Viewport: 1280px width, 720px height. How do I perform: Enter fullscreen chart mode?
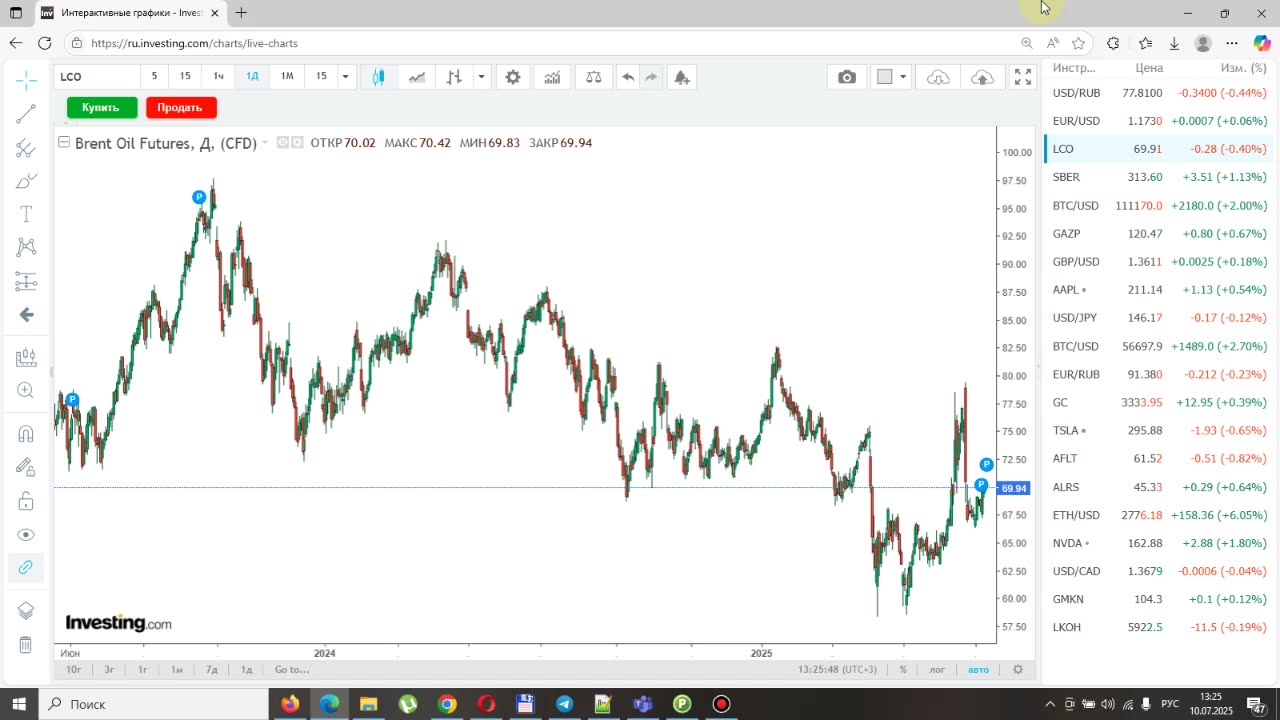(x=1023, y=77)
